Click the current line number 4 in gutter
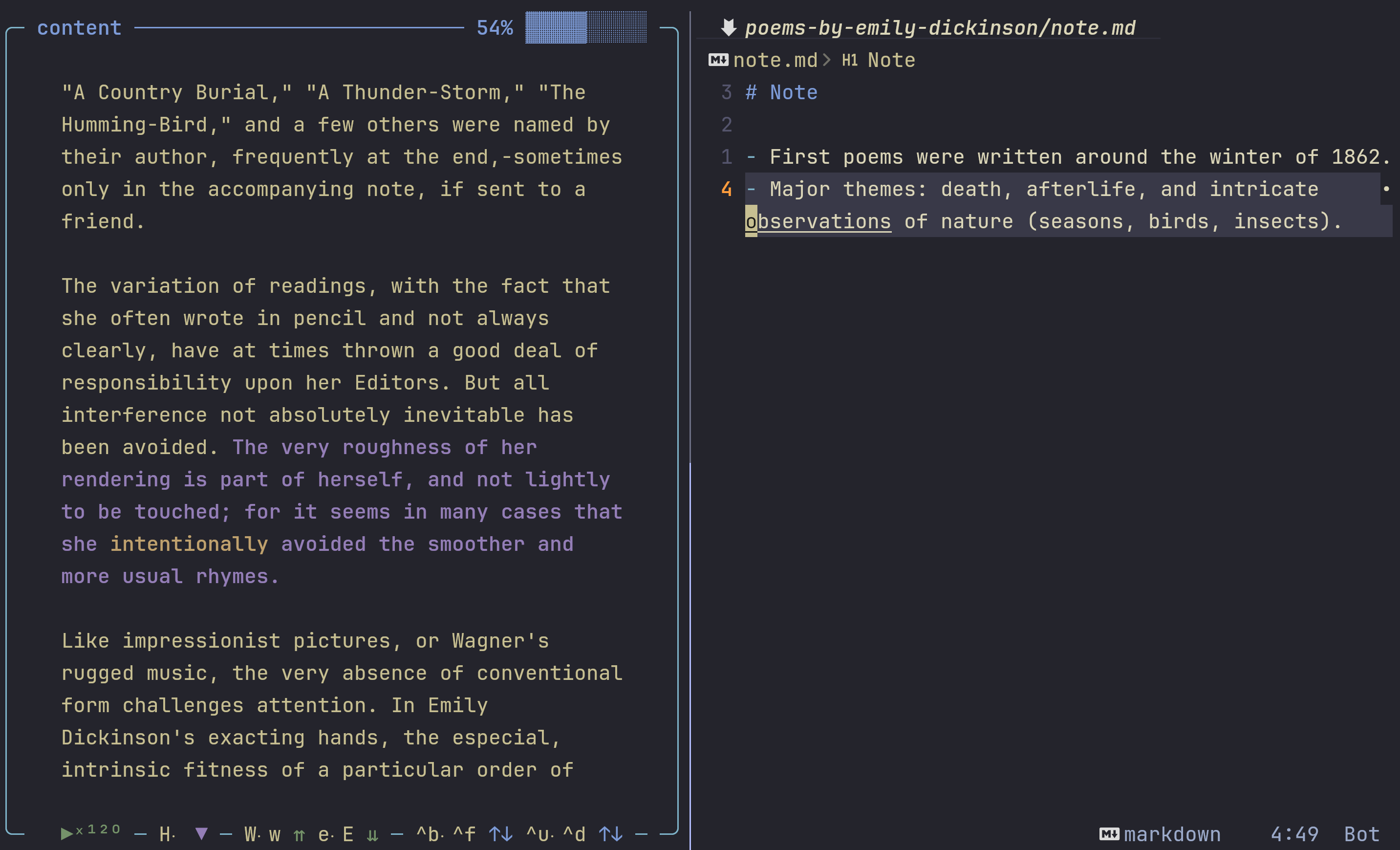1400x850 pixels. pos(726,189)
